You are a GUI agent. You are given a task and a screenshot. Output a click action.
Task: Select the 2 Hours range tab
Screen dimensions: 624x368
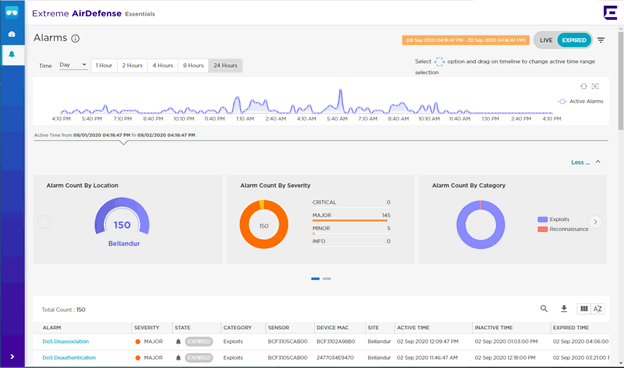(132, 66)
